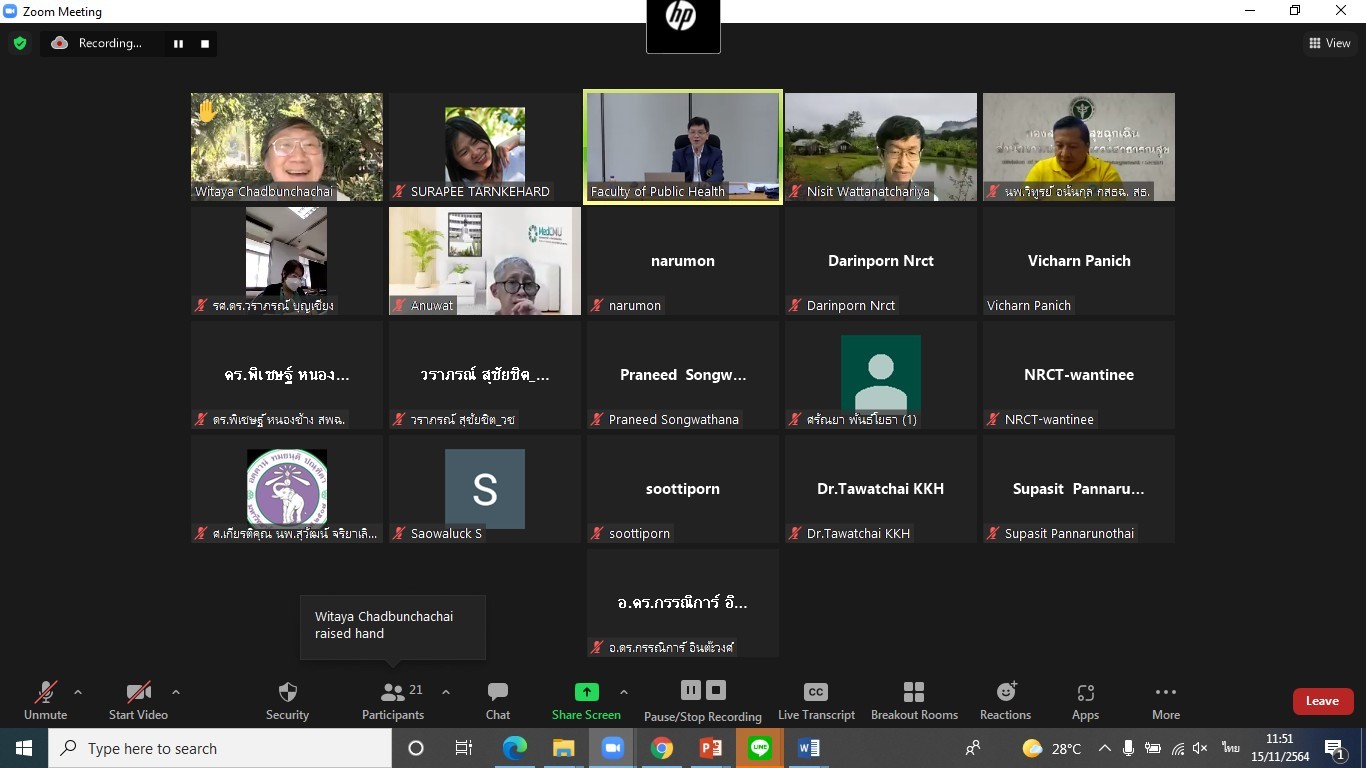Start Video camera icon
Viewport: 1366px width, 768px height.
[138, 692]
